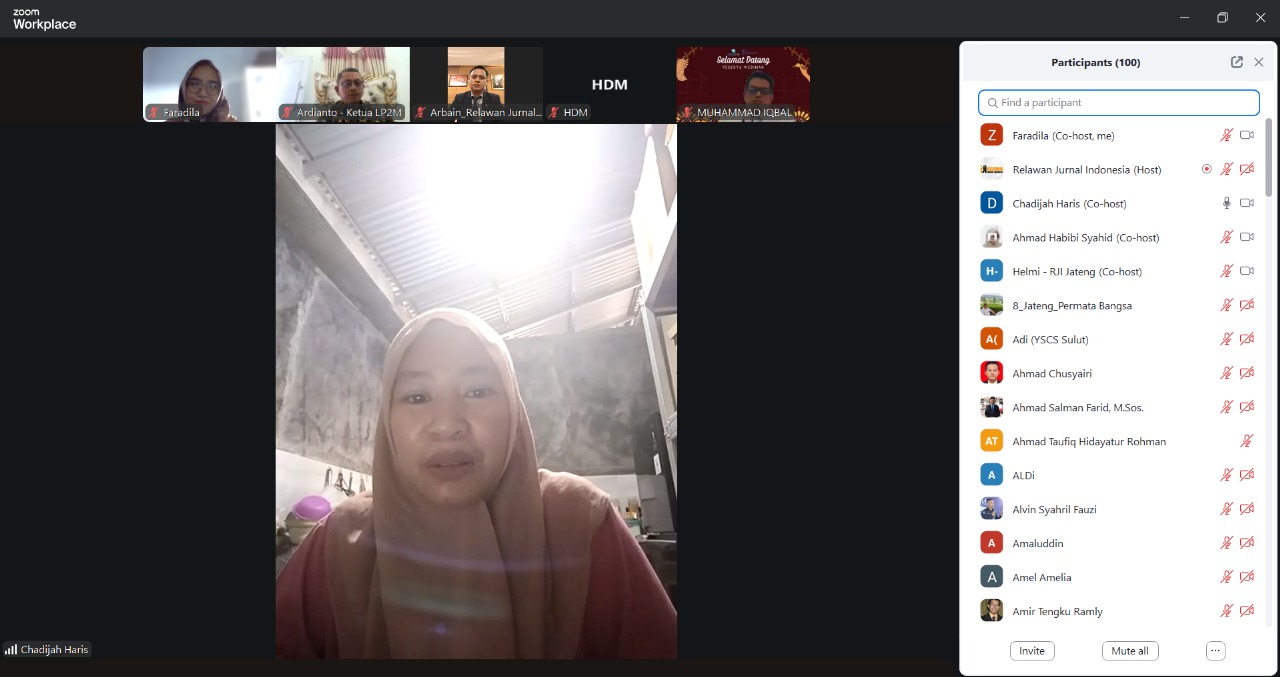The height and width of the screenshot is (677, 1280).
Task: Click the Invite button
Action: pos(1032,651)
